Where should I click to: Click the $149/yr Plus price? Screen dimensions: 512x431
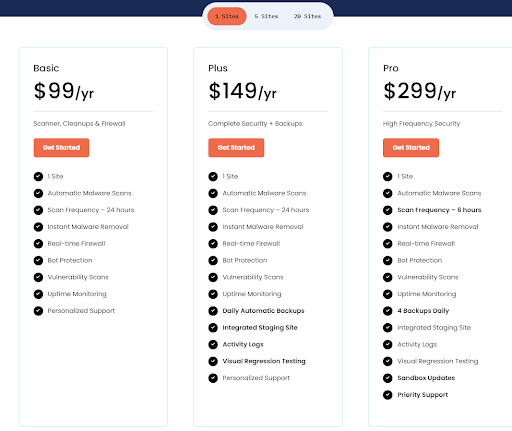(x=242, y=91)
